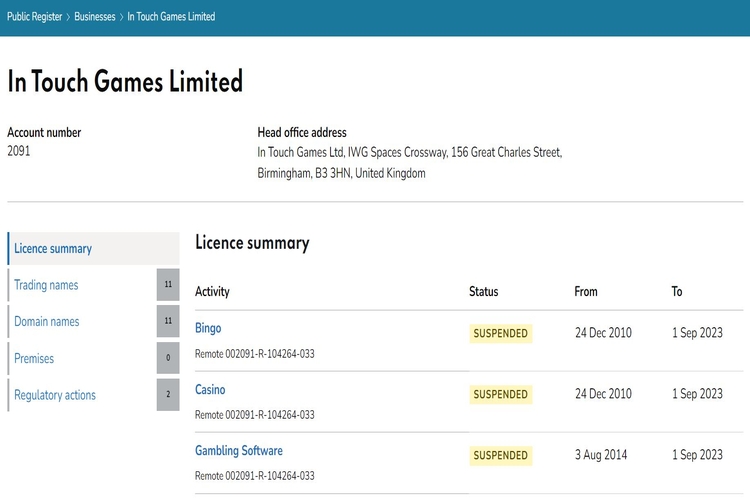Click the Account number label
This screenshot has height=500, width=750.
[x=44, y=133]
